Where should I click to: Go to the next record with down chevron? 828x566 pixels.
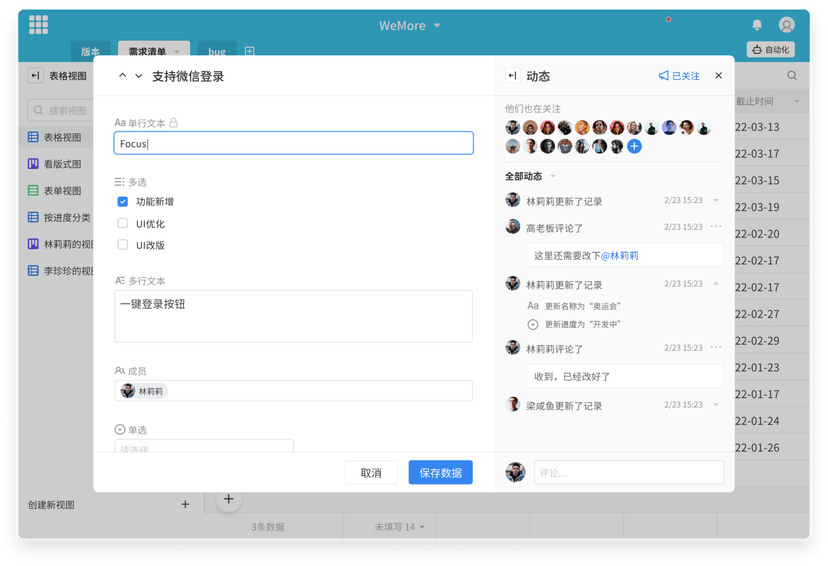(x=138, y=76)
